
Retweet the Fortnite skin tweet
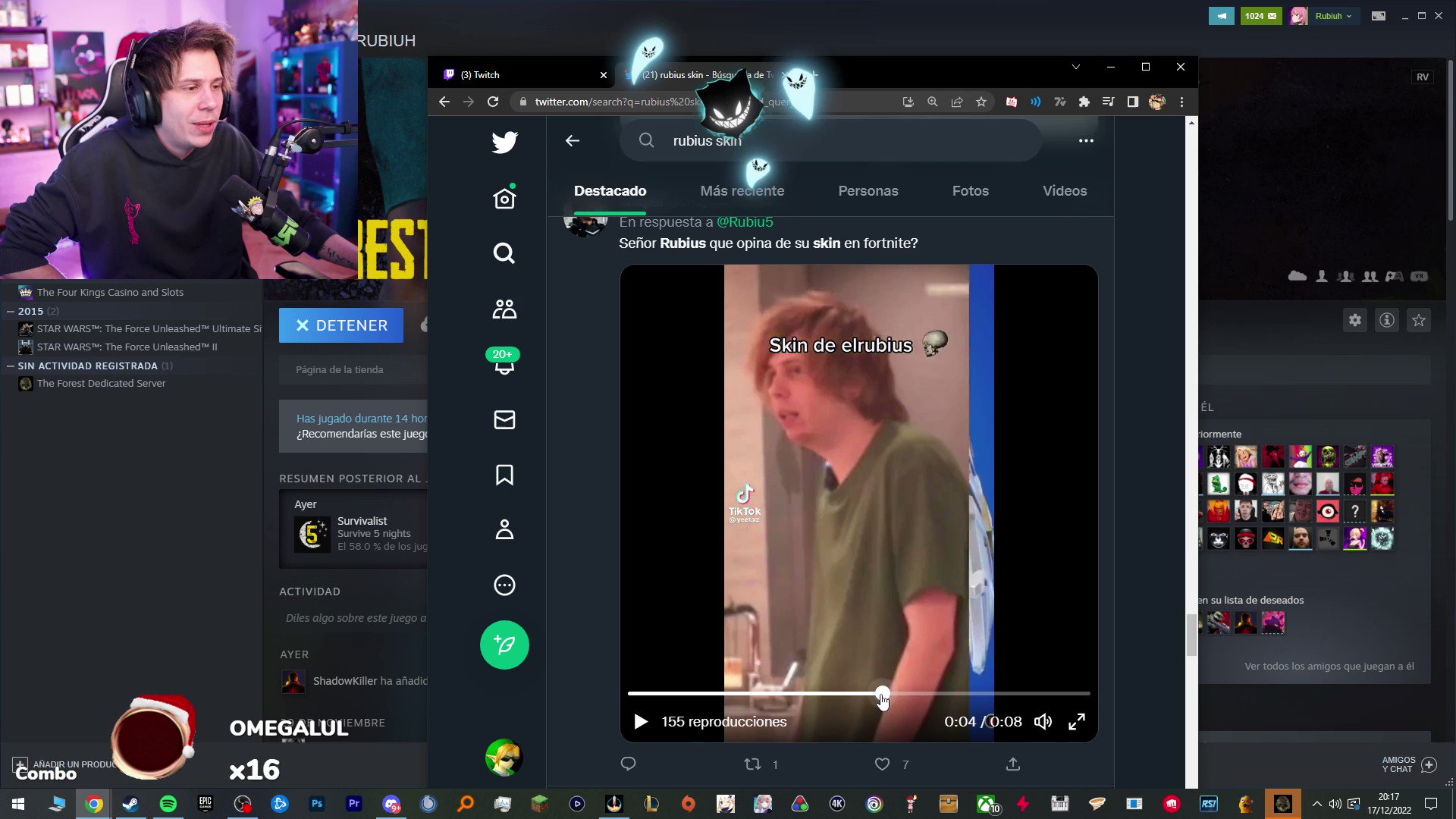tap(752, 764)
